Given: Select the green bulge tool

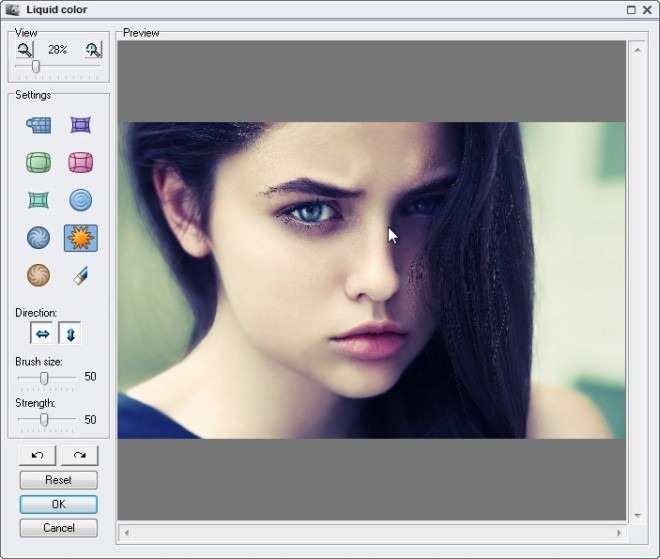Looking at the screenshot, I should [x=38, y=162].
